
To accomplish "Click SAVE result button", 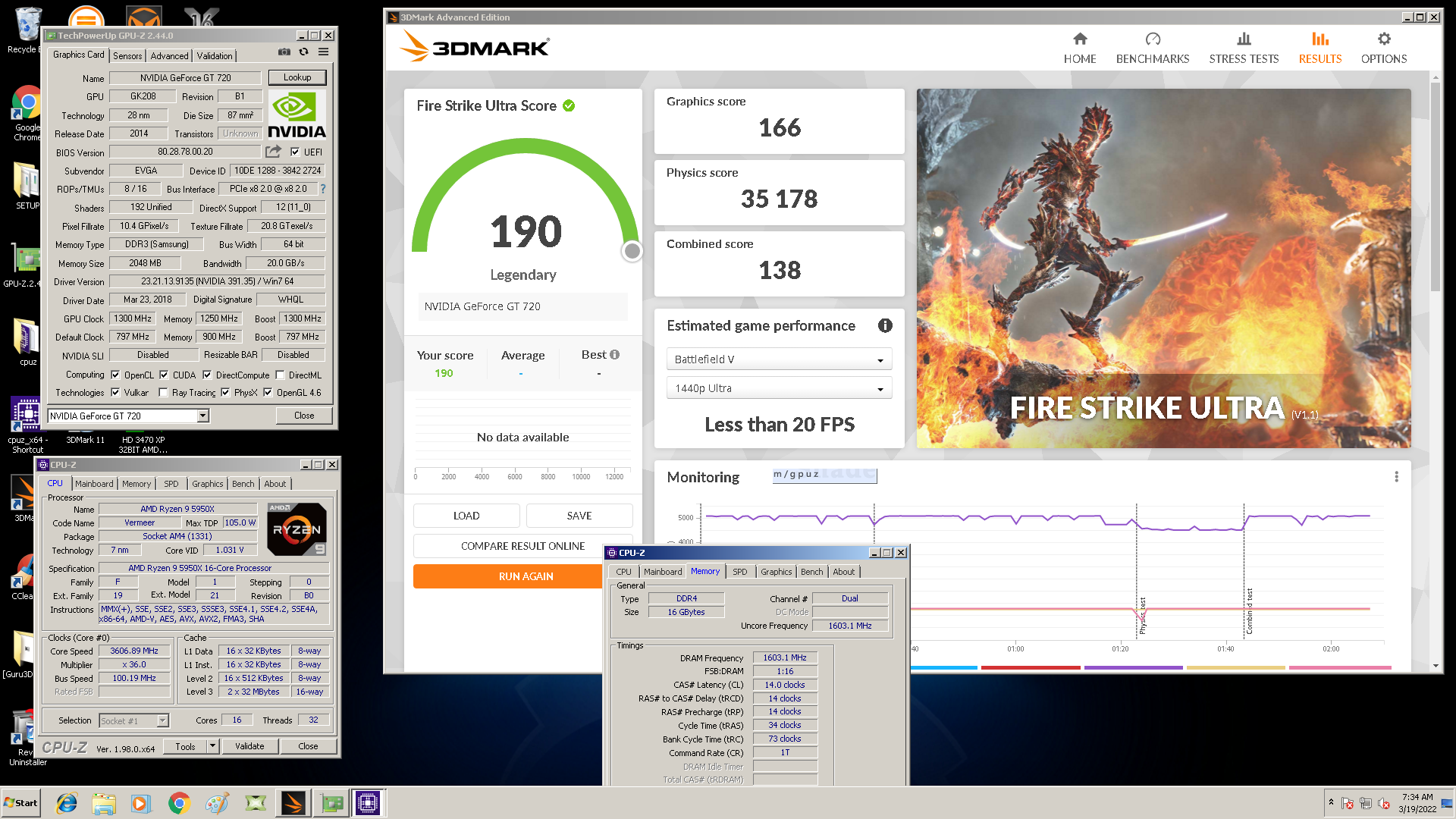I will click(579, 516).
